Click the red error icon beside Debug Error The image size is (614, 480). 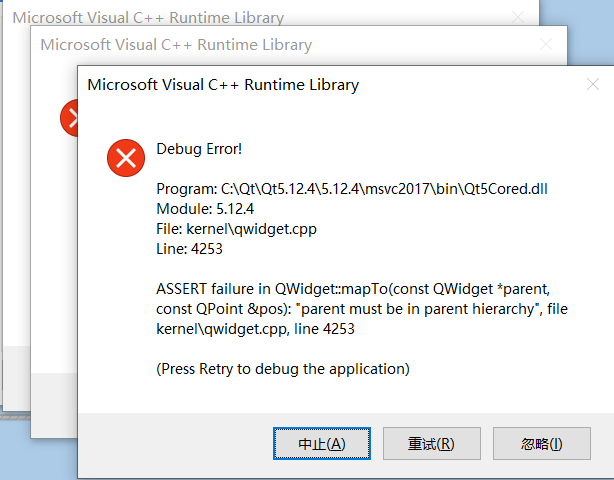tap(124, 157)
